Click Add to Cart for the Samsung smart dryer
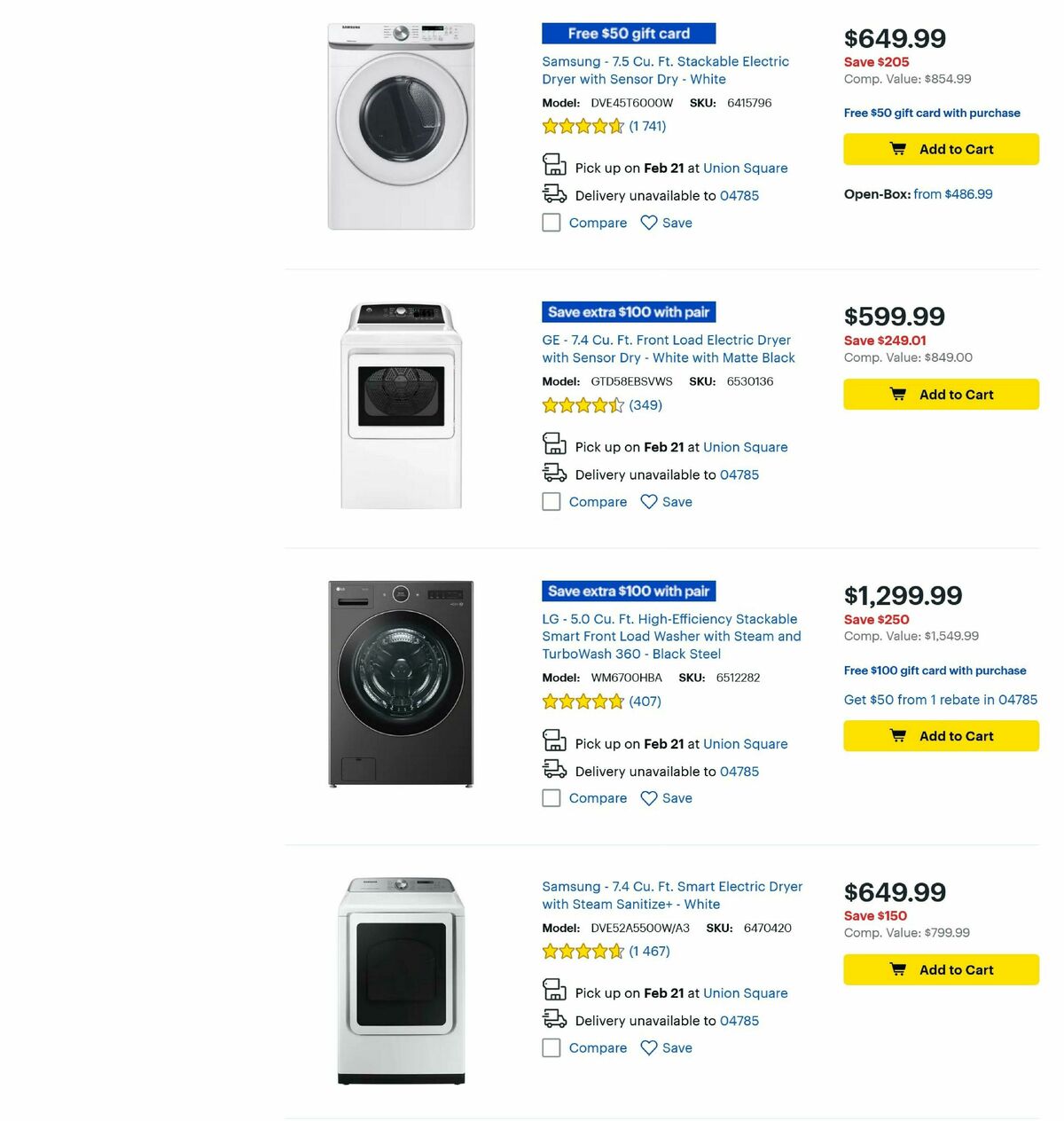 tap(941, 969)
